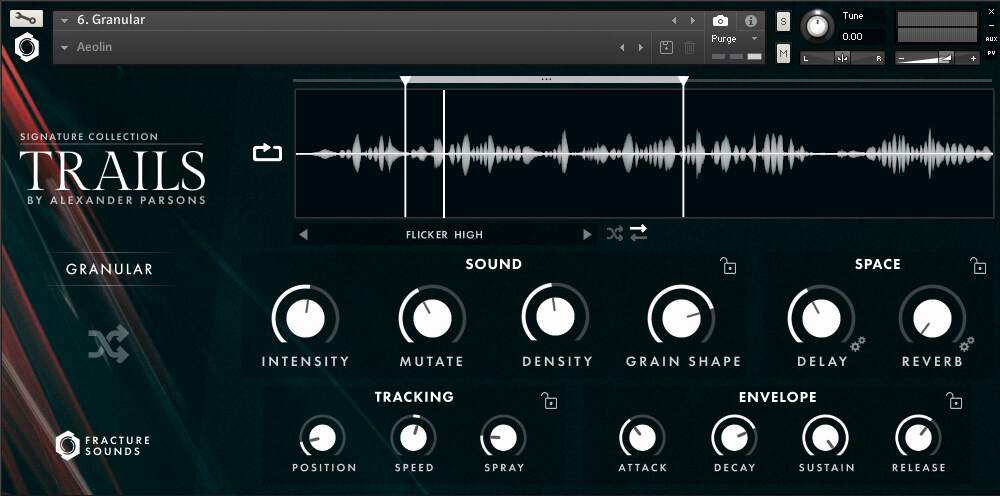Click the large randomize icon under GRANULAR
1000x496 pixels.
(x=108, y=344)
